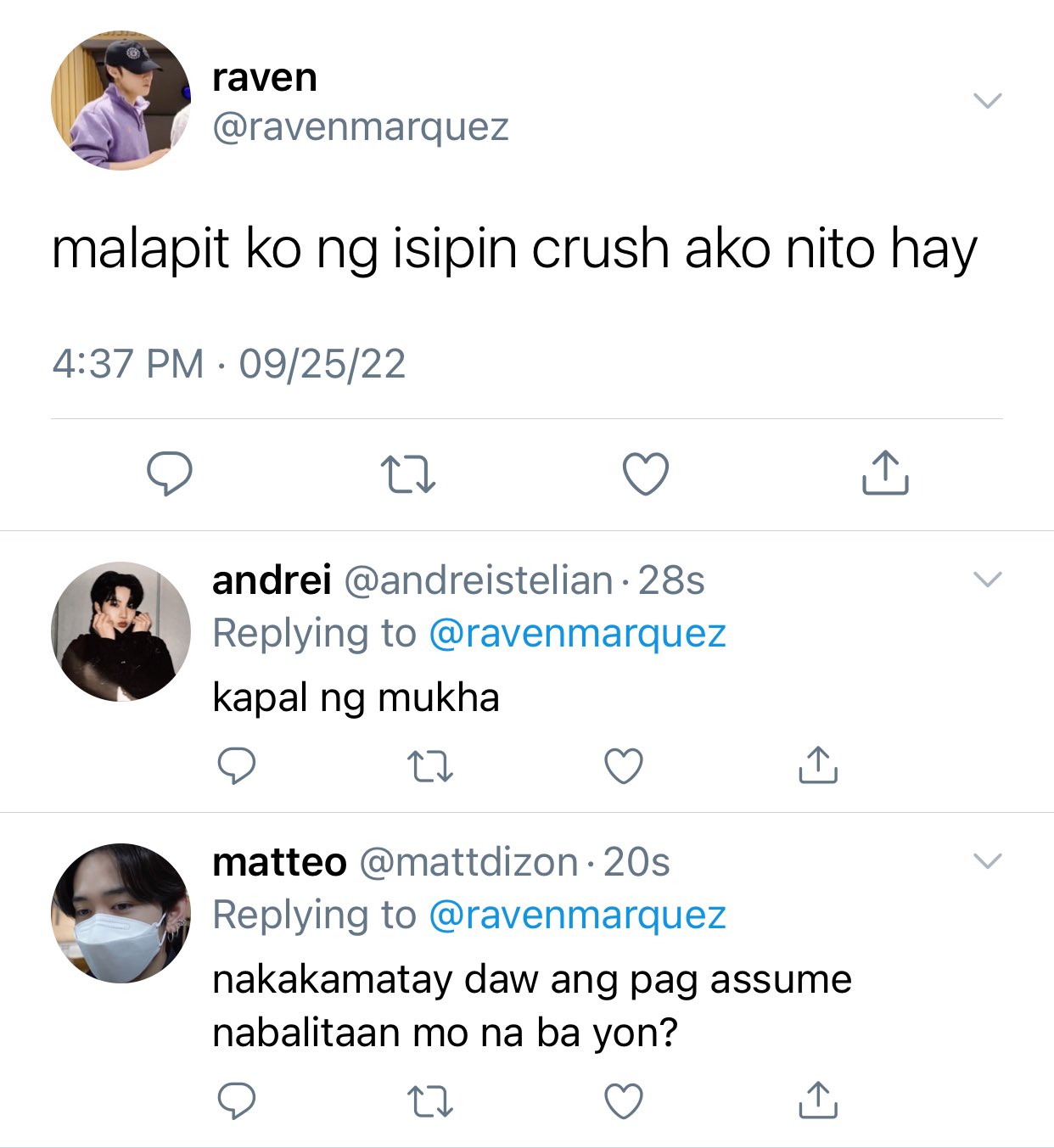
Task: Open options chevron on matteo's reply
Action: pyautogui.click(x=988, y=861)
